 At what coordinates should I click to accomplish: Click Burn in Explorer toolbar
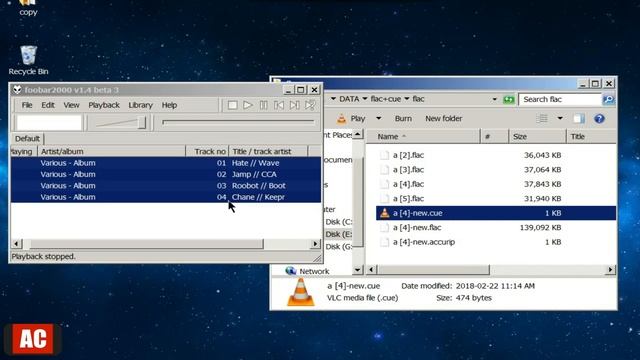[x=403, y=118]
